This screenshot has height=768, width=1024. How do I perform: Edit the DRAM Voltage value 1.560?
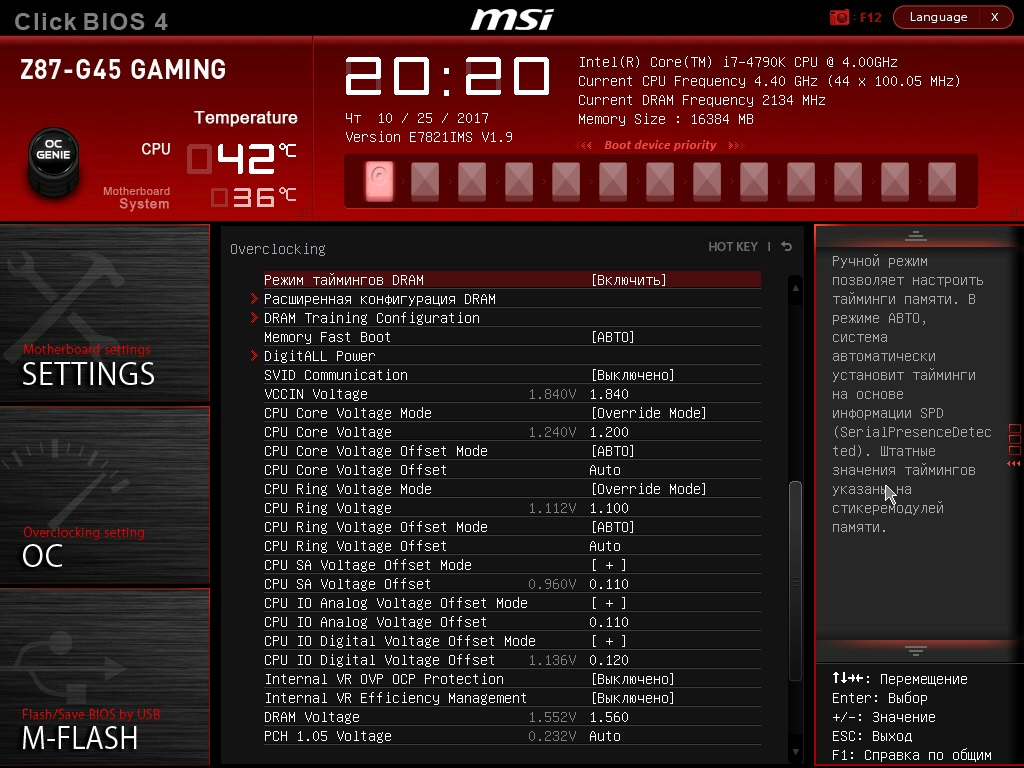point(609,716)
